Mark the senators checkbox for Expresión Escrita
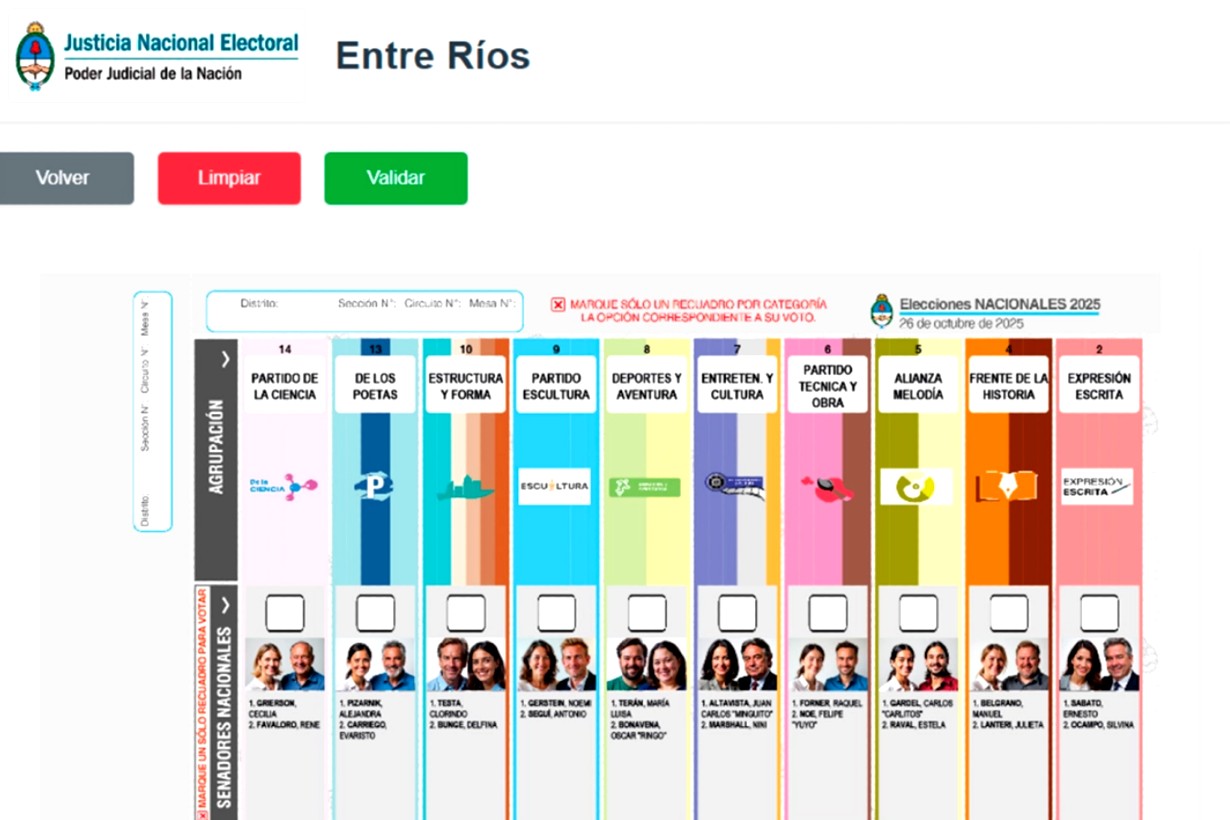The width and height of the screenshot is (1230, 820). pyautogui.click(x=1099, y=613)
